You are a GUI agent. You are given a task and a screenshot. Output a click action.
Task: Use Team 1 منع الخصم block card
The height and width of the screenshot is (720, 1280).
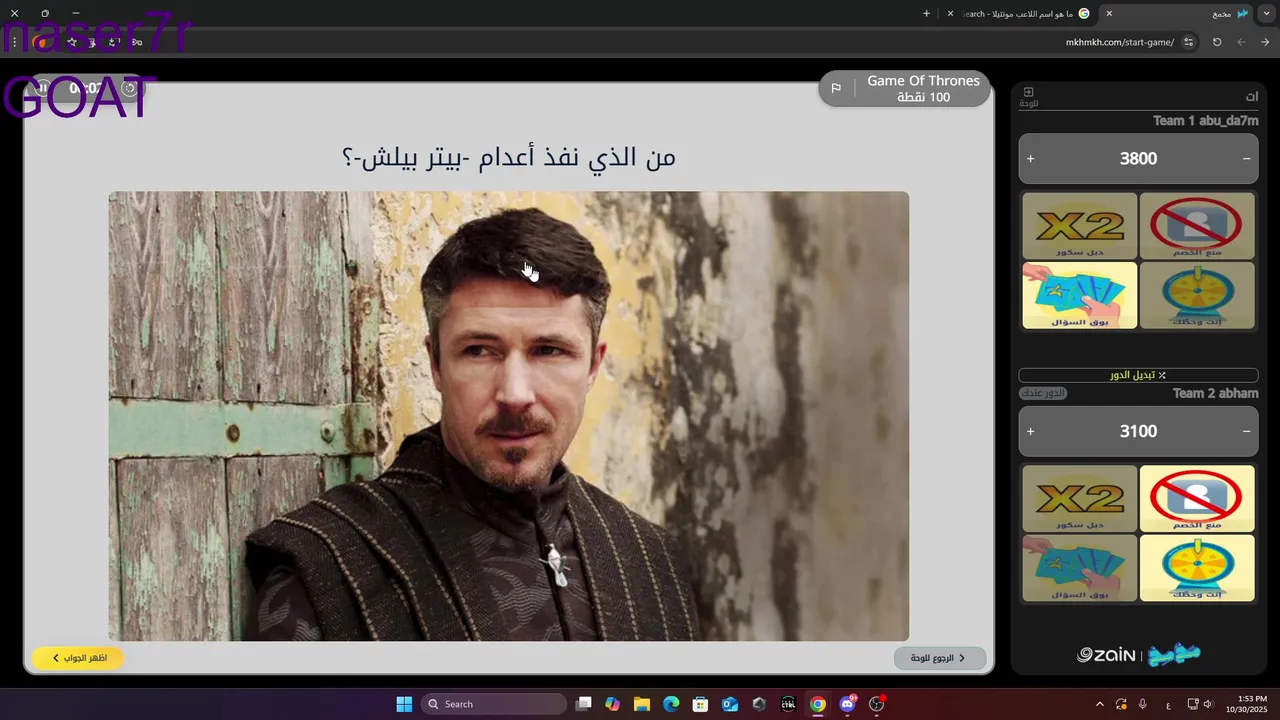pyautogui.click(x=1197, y=226)
